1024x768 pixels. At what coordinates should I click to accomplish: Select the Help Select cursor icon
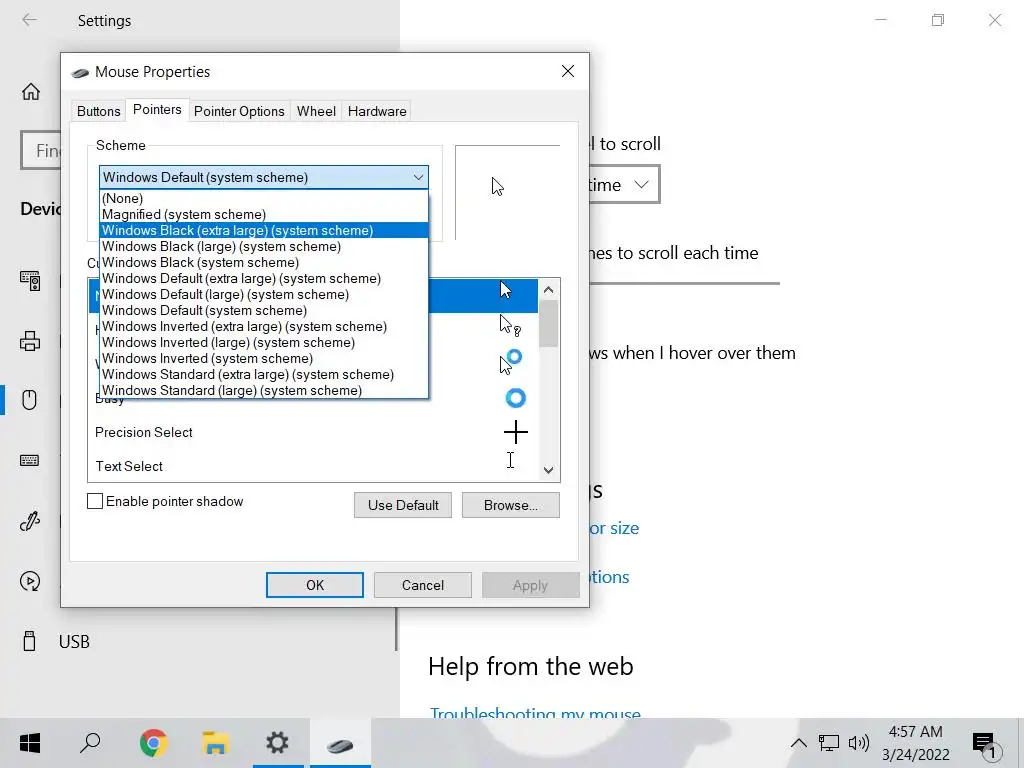(510, 325)
